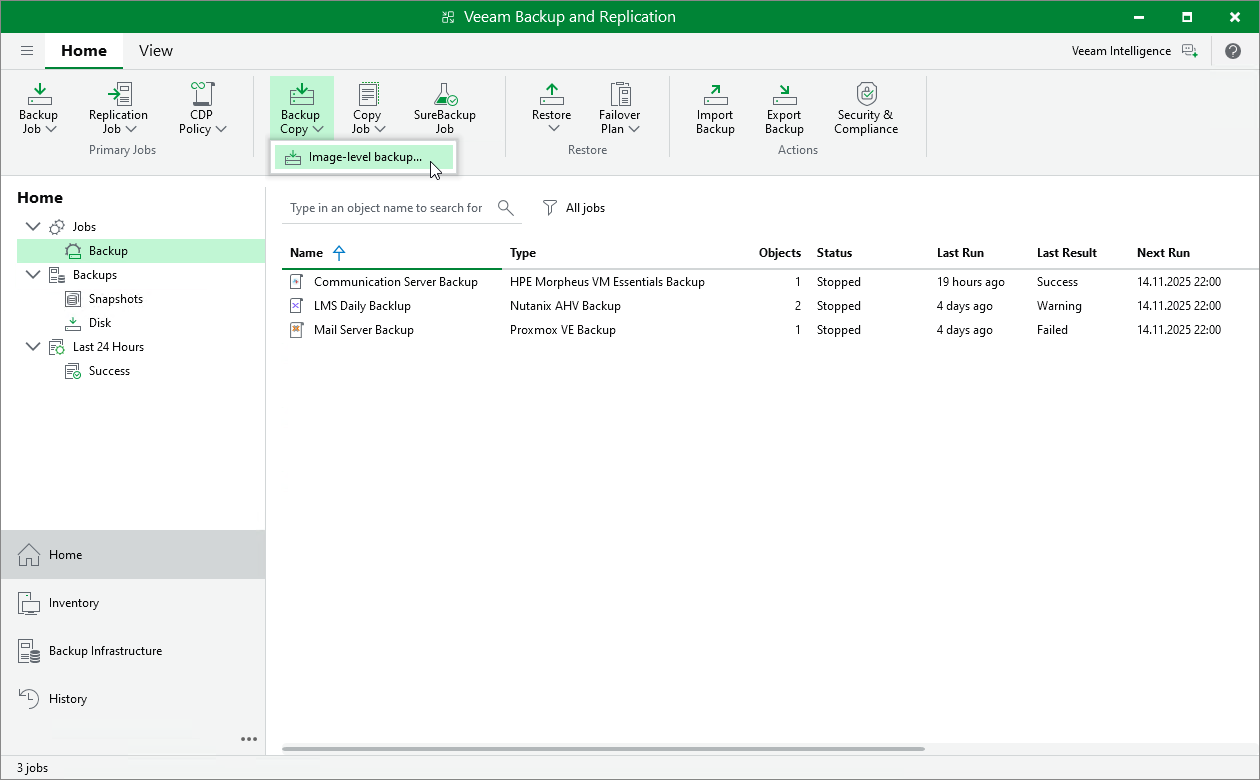This screenshot has width=1260, height=780.
Task: Open the Backup Infrastructure pane
Action: (133, 651)
